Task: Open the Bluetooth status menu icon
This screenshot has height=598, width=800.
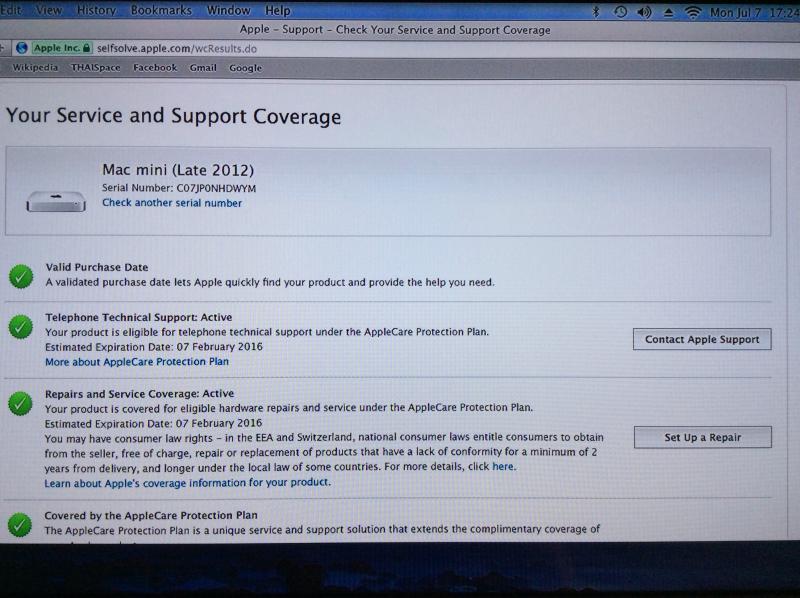Action: 595,11
